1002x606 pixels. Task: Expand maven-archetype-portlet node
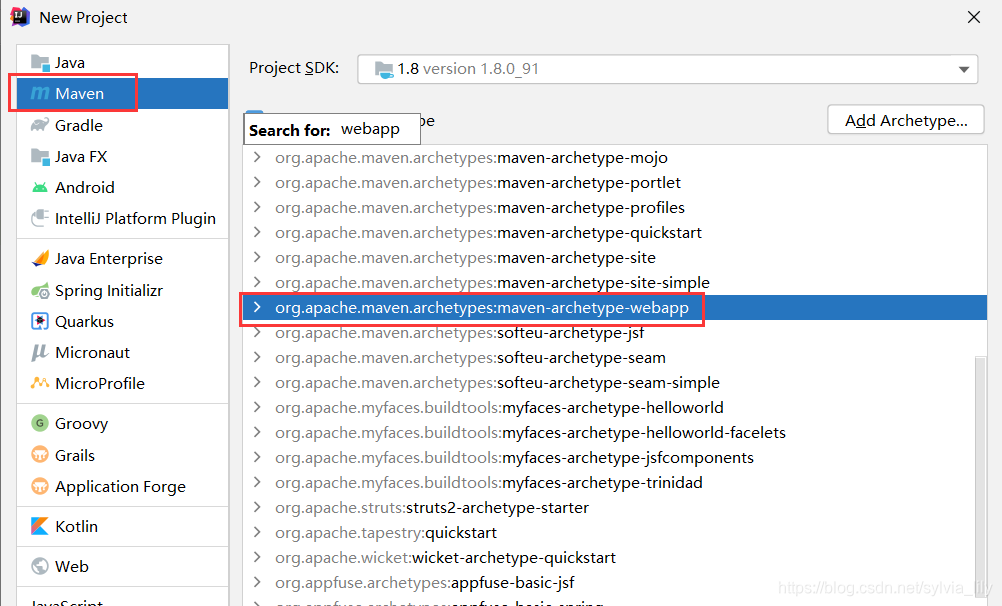click(x=257, y=182)
